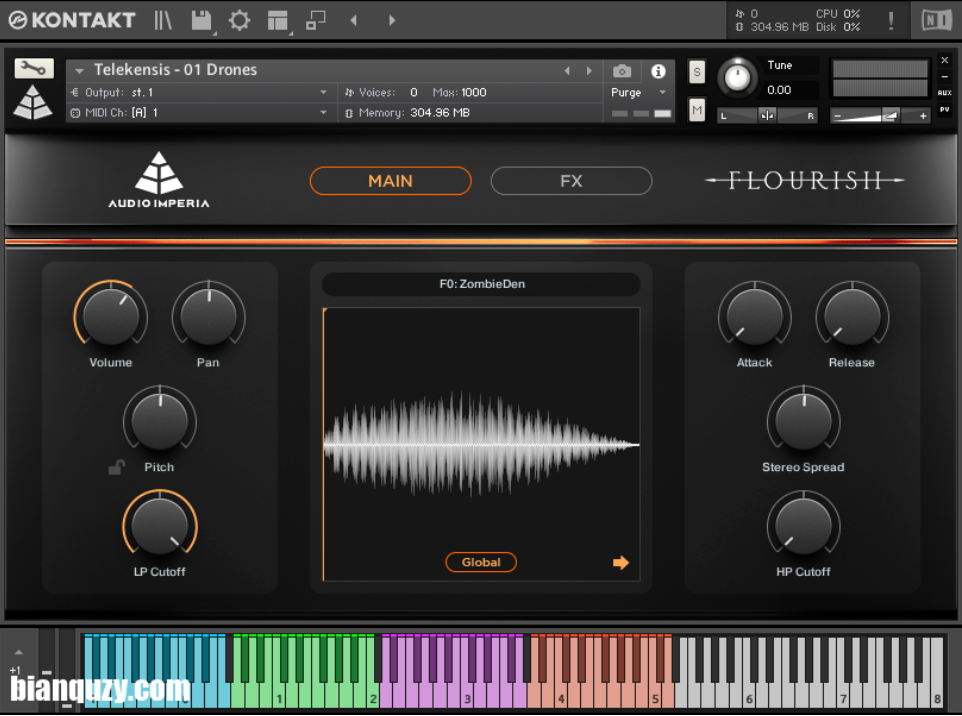Click the volume plus button in header
Image resolution: width=962 pixels, height=716 pixels.
pos(923,115)
